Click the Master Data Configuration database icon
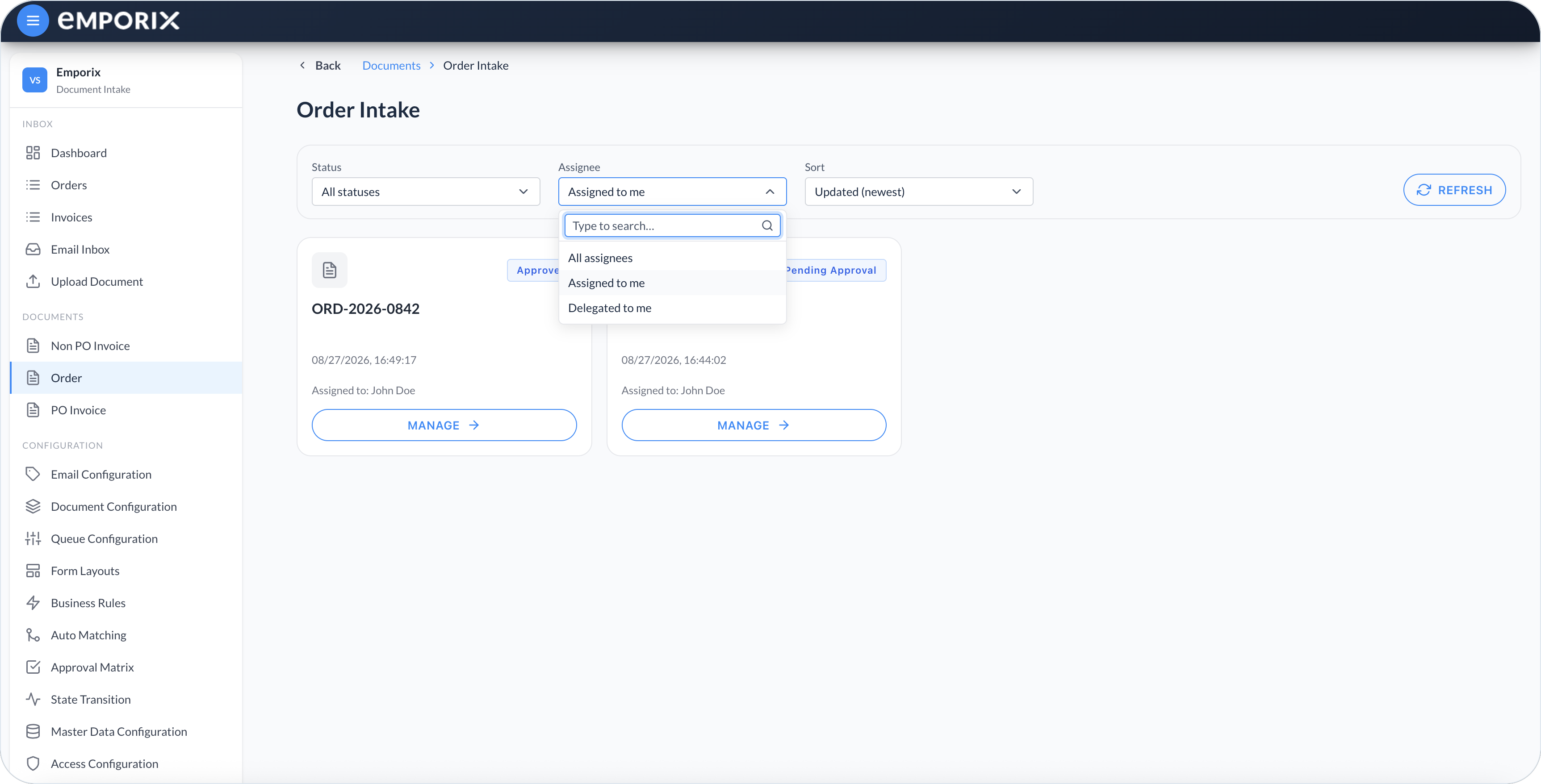The width and height of the screenshot is (1541, 784). point(33,731)
